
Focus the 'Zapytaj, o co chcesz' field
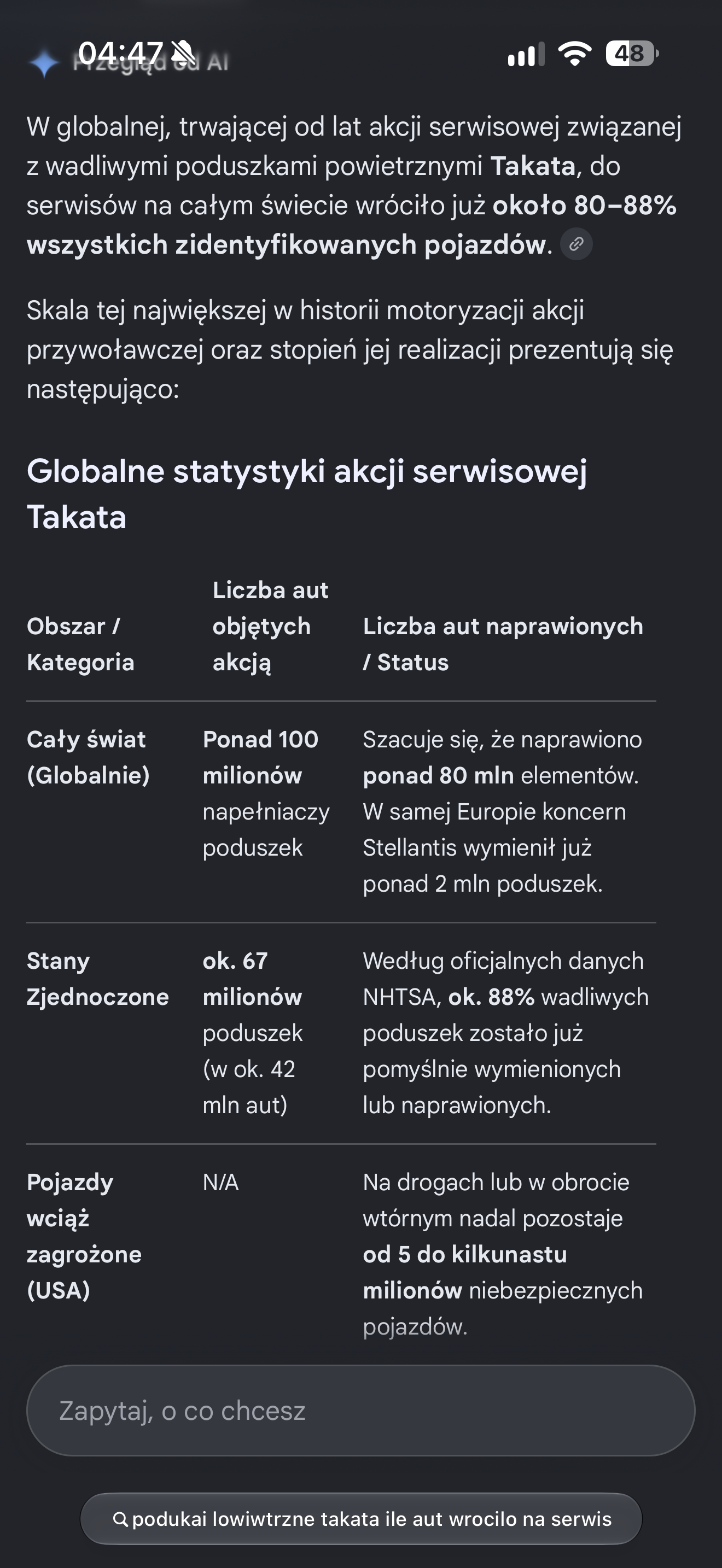tap(360, 1411)
